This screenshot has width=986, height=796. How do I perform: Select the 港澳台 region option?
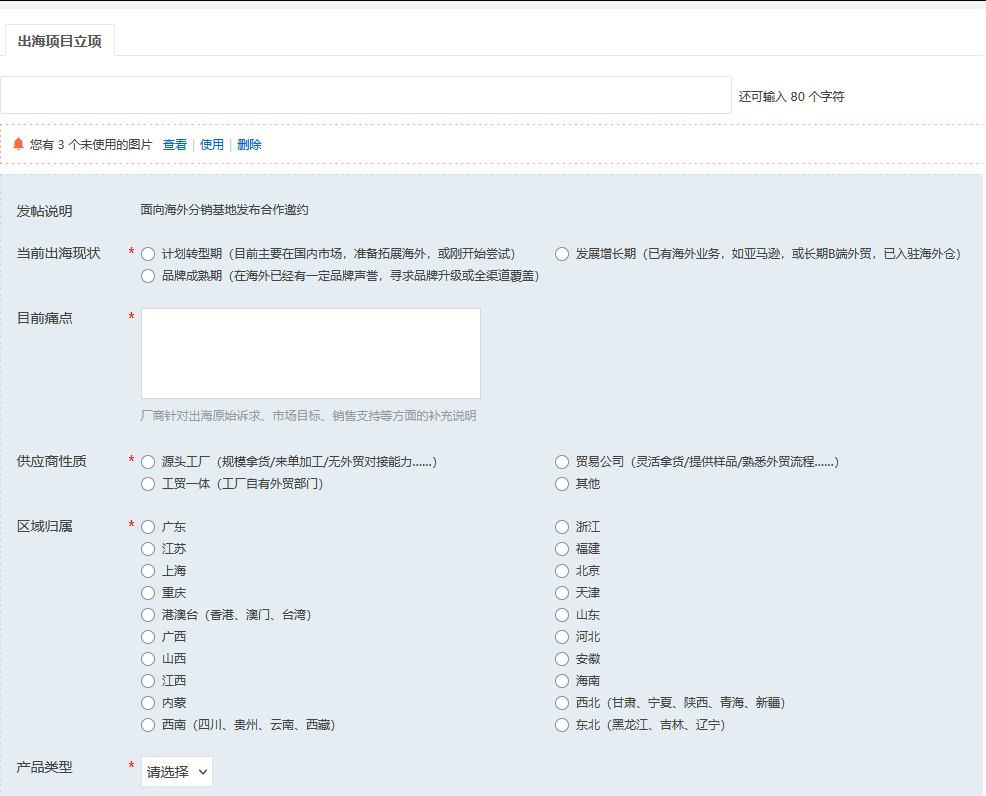tap(147, 614)
